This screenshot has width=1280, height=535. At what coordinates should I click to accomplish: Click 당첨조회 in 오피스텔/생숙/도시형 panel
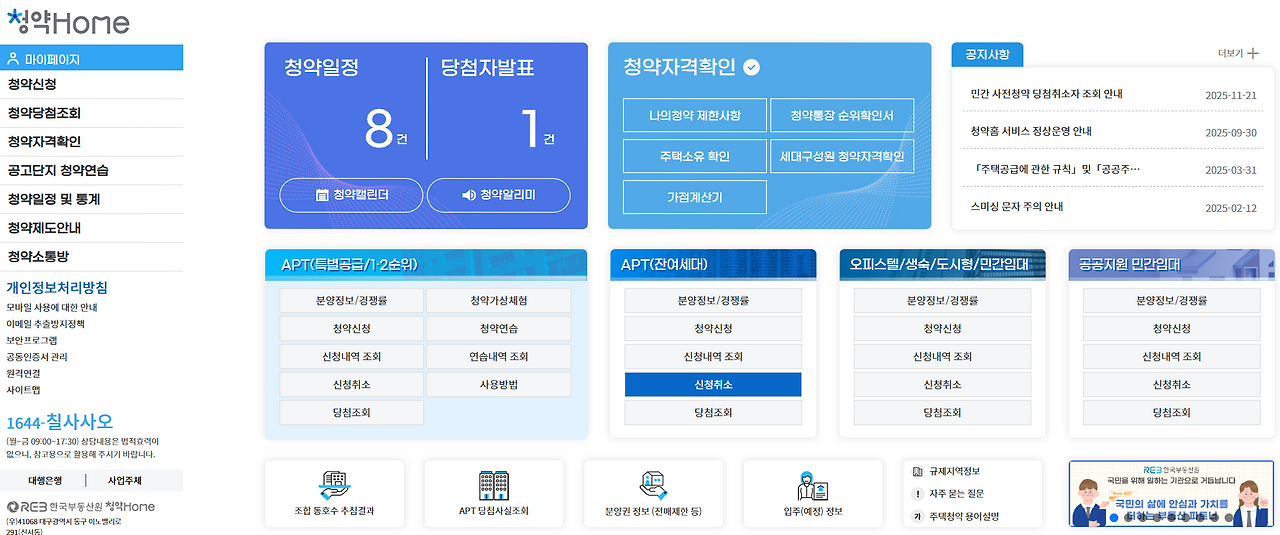(942, 412)
